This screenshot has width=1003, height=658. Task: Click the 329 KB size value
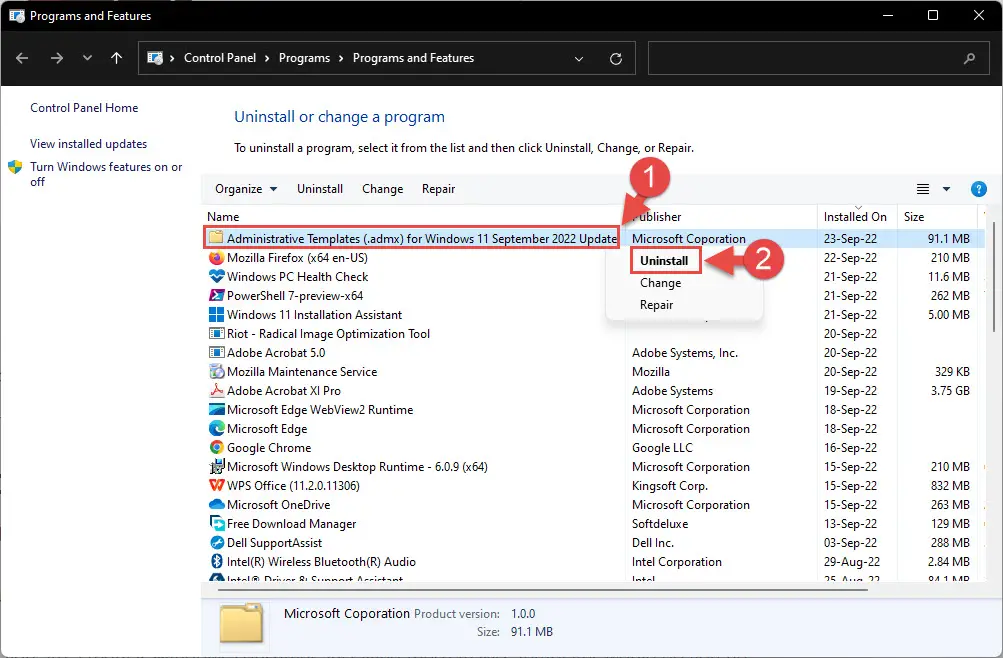(952, 372)
